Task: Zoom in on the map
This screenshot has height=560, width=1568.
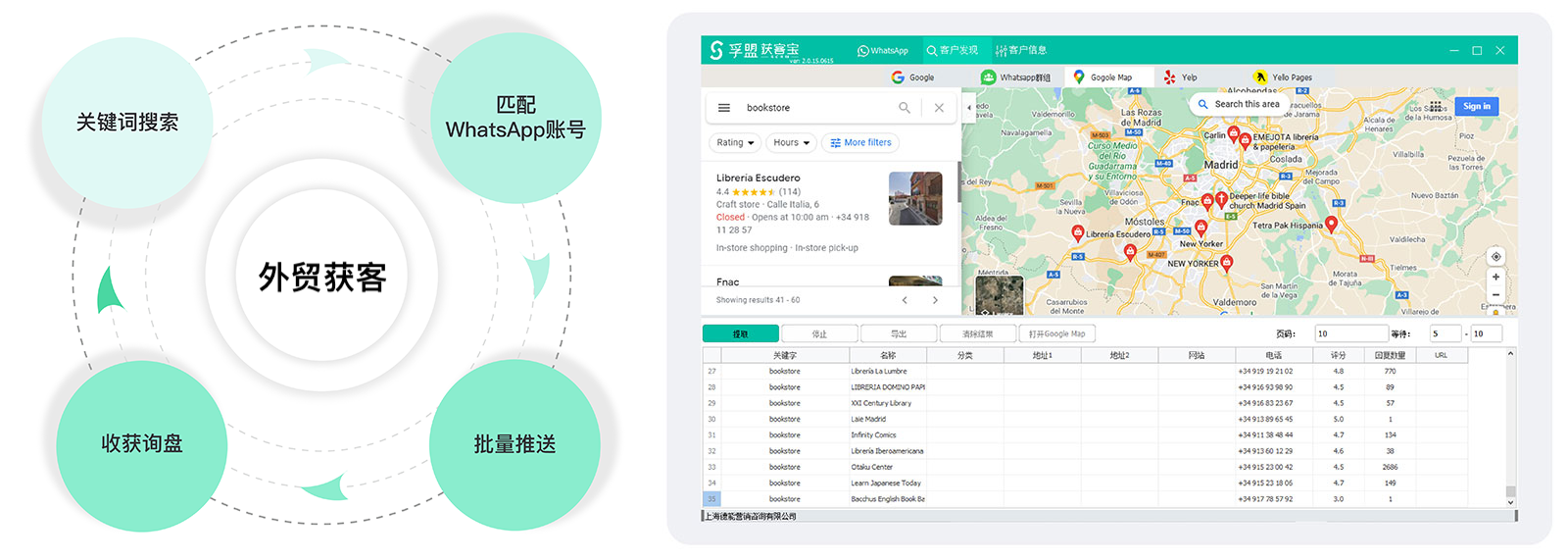Action: [1495, 278]
